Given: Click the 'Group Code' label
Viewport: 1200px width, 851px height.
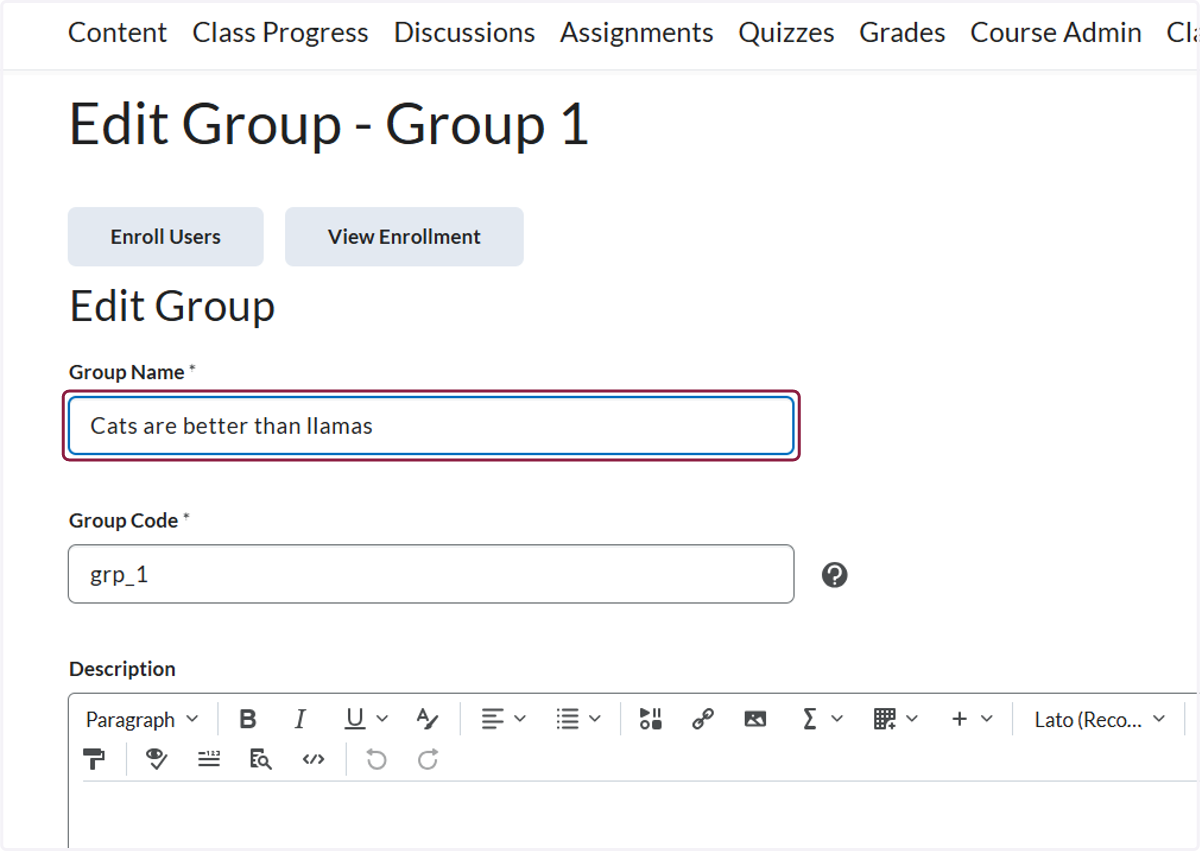Looking at the screenshot, I should pyautogui.click(x=124, y=520).
